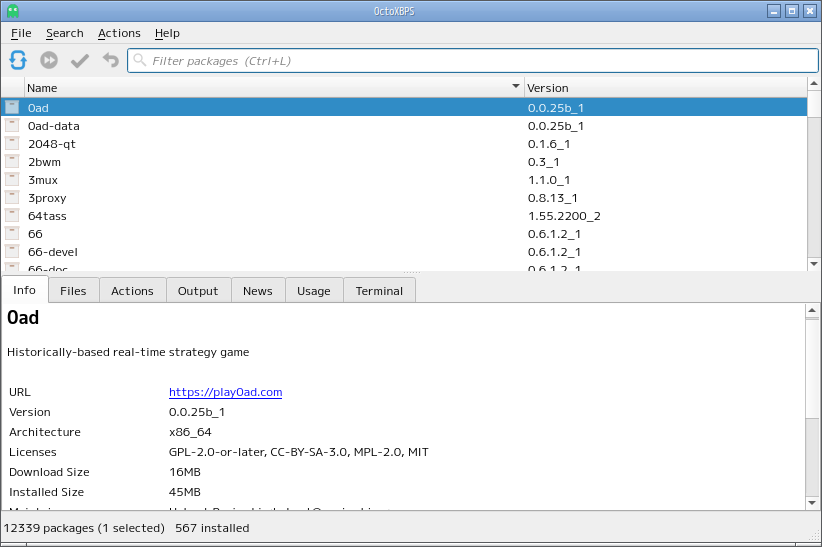The image size is (822, 547).
Task: Focus the Filter packages search field
Action: (472, 61)
